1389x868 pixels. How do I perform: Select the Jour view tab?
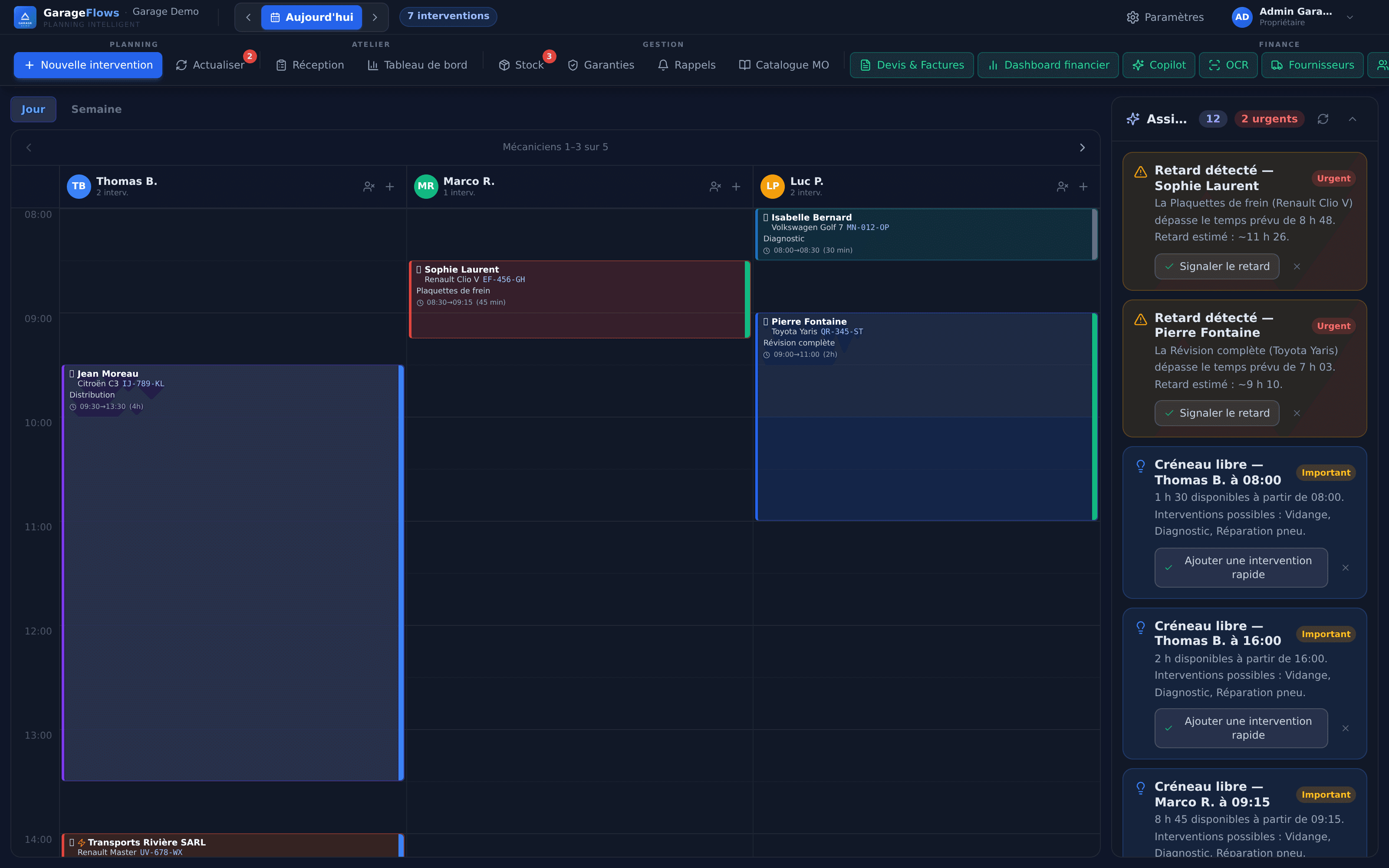click(x=33, y=109)
